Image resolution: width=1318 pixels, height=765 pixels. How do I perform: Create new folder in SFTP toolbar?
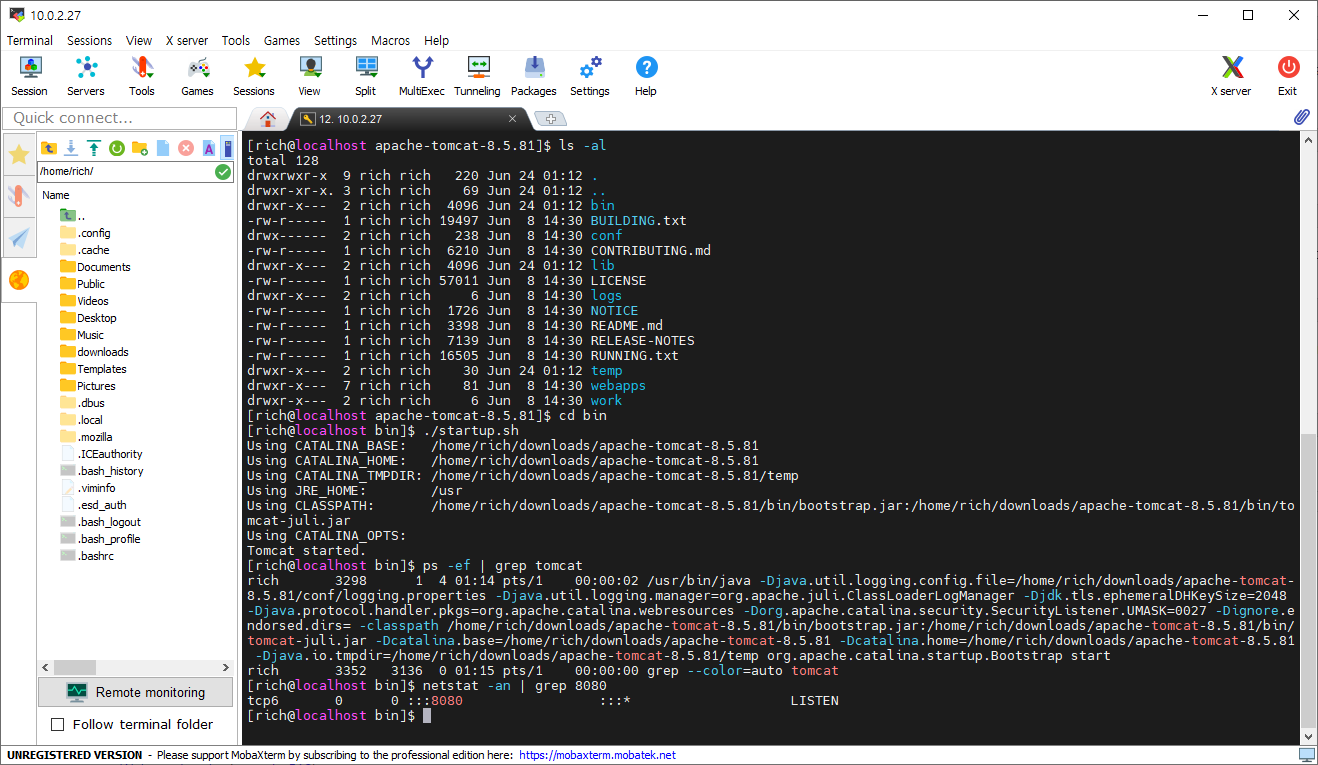(x=140, y=148)
